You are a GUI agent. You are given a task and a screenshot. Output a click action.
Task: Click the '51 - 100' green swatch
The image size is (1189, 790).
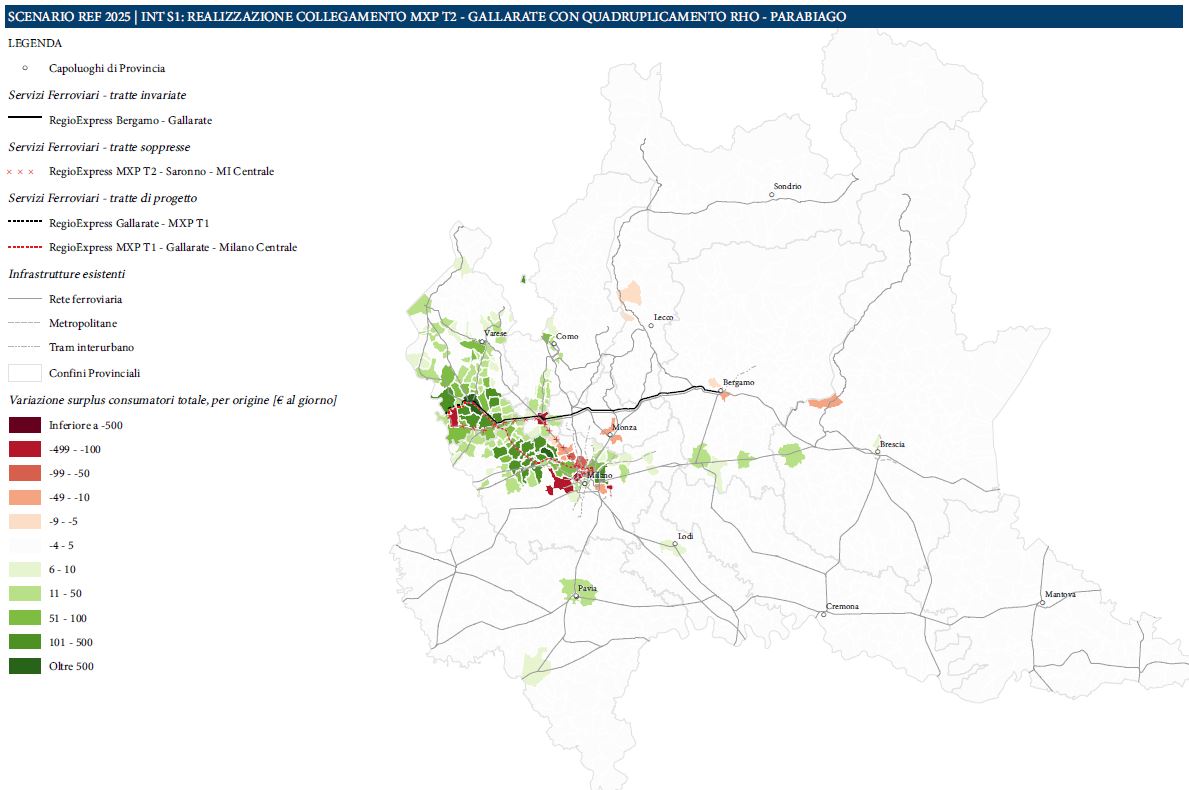tap(24, 618)
